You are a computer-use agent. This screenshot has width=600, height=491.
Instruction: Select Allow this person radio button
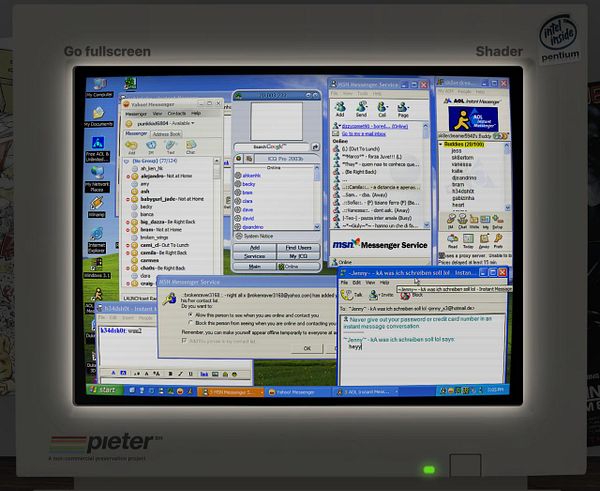(190, 315)
